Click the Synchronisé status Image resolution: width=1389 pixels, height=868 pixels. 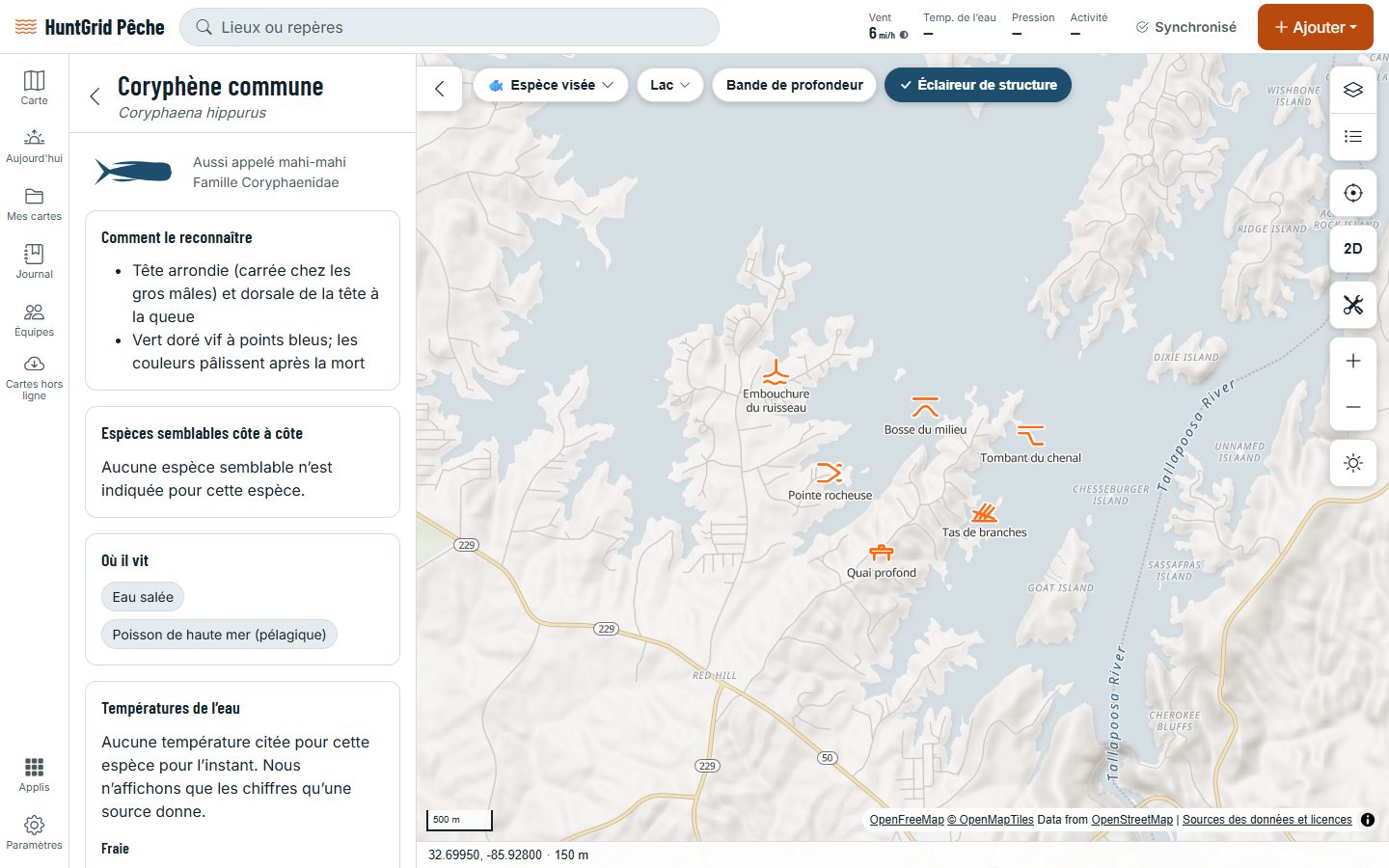tap(1186, 27)
